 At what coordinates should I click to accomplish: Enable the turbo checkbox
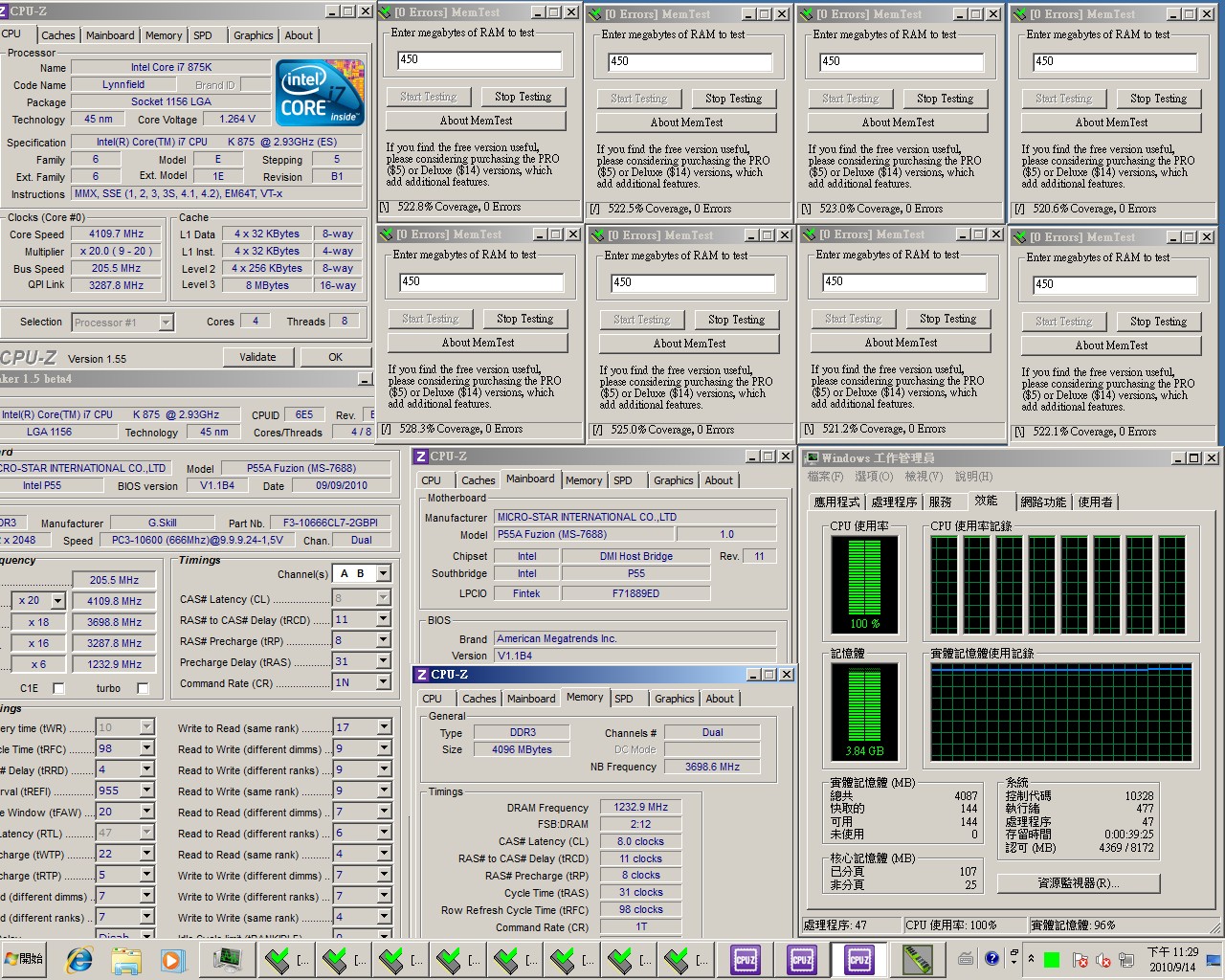pos(143,688)
